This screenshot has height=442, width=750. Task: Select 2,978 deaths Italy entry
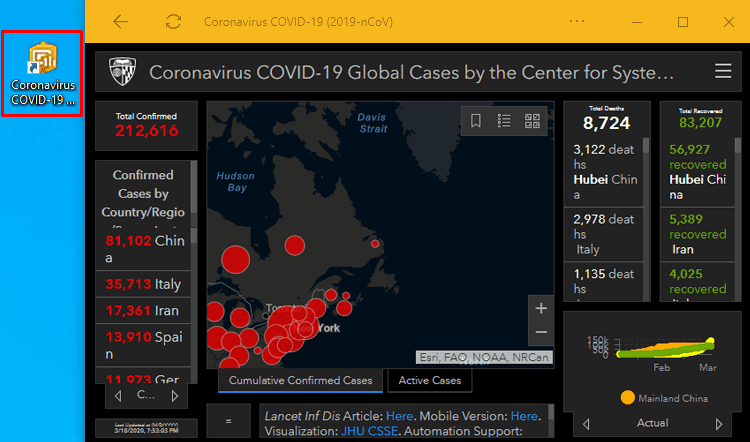point(604,234)
